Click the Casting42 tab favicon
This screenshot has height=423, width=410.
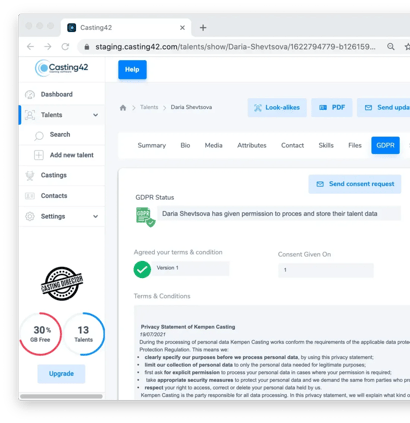pyautogui.click(x=72, y=27)
